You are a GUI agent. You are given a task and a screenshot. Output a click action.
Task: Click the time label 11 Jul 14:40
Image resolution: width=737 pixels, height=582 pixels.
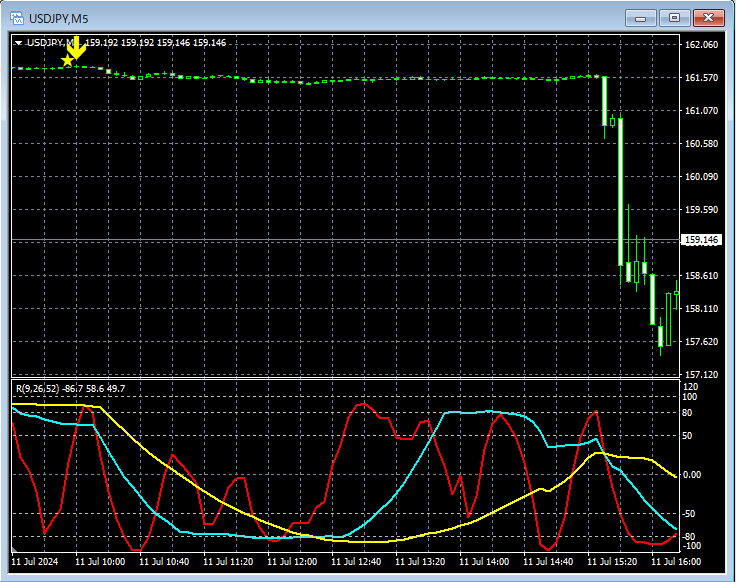click(x=548, y=562)
